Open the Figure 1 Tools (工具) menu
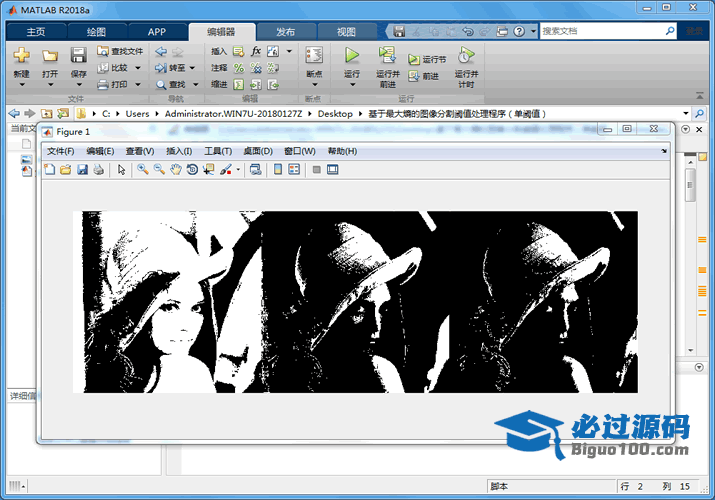Screen dimensions: 715x500 (218, 151)
